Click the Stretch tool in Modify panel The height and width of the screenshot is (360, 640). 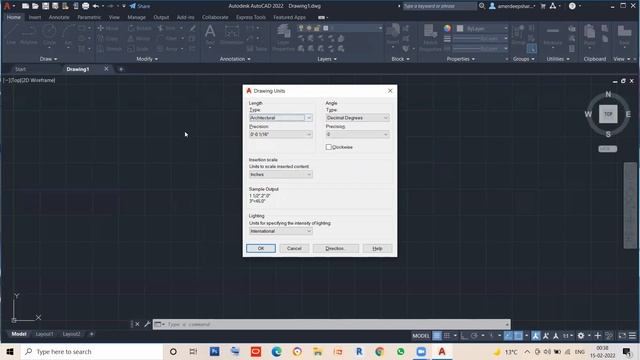point(109,49)
